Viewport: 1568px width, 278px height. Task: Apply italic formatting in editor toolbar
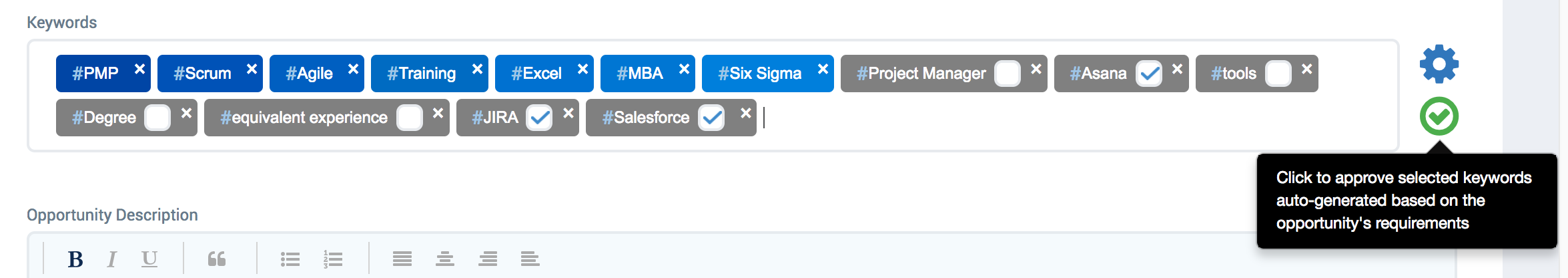tap(112, 259)
